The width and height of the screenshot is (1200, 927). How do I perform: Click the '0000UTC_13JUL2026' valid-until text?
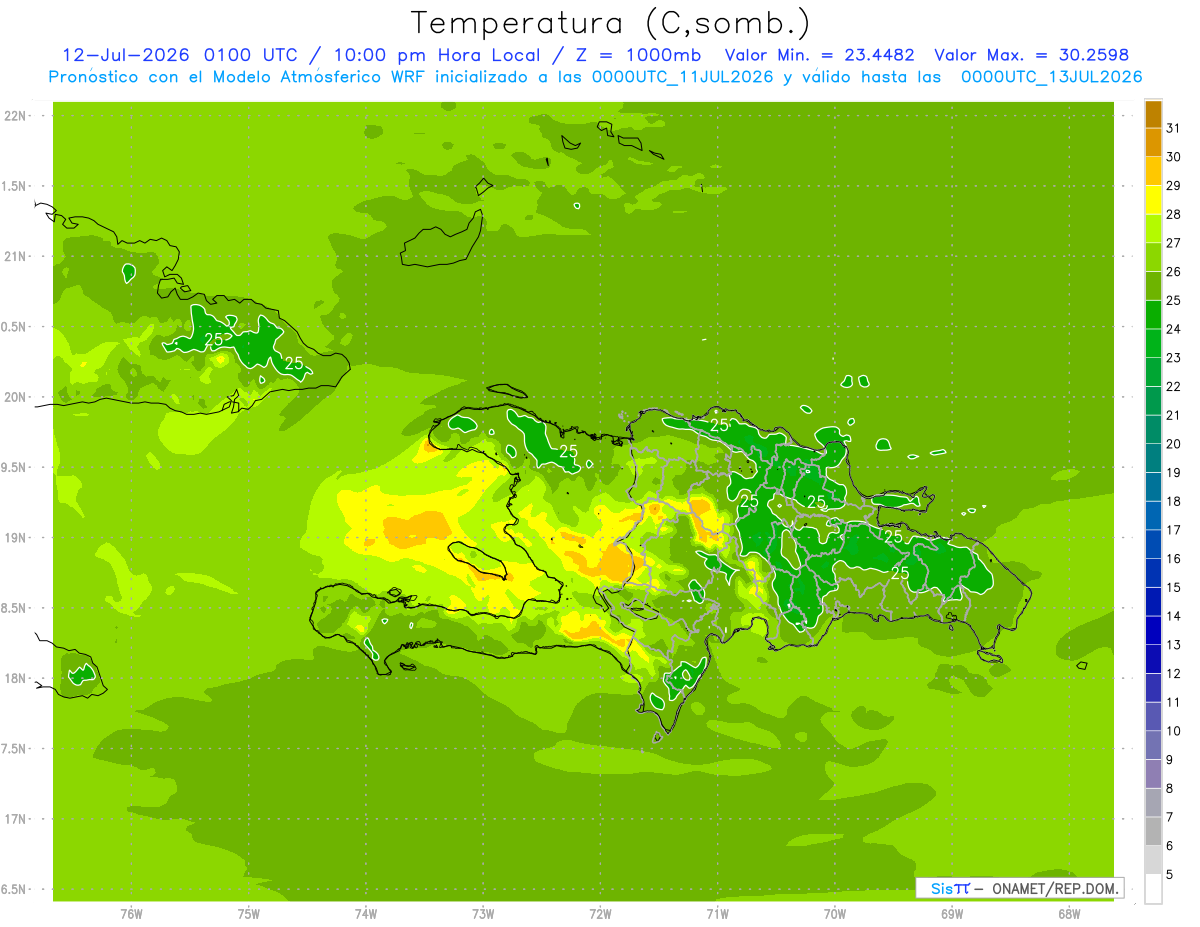(1051, 77)
